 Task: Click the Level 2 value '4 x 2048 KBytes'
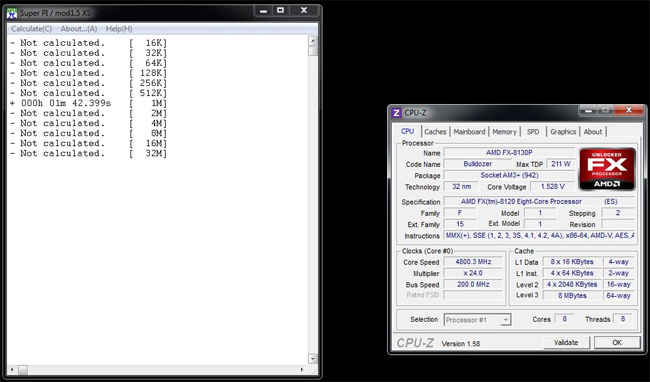click(572, 284)
